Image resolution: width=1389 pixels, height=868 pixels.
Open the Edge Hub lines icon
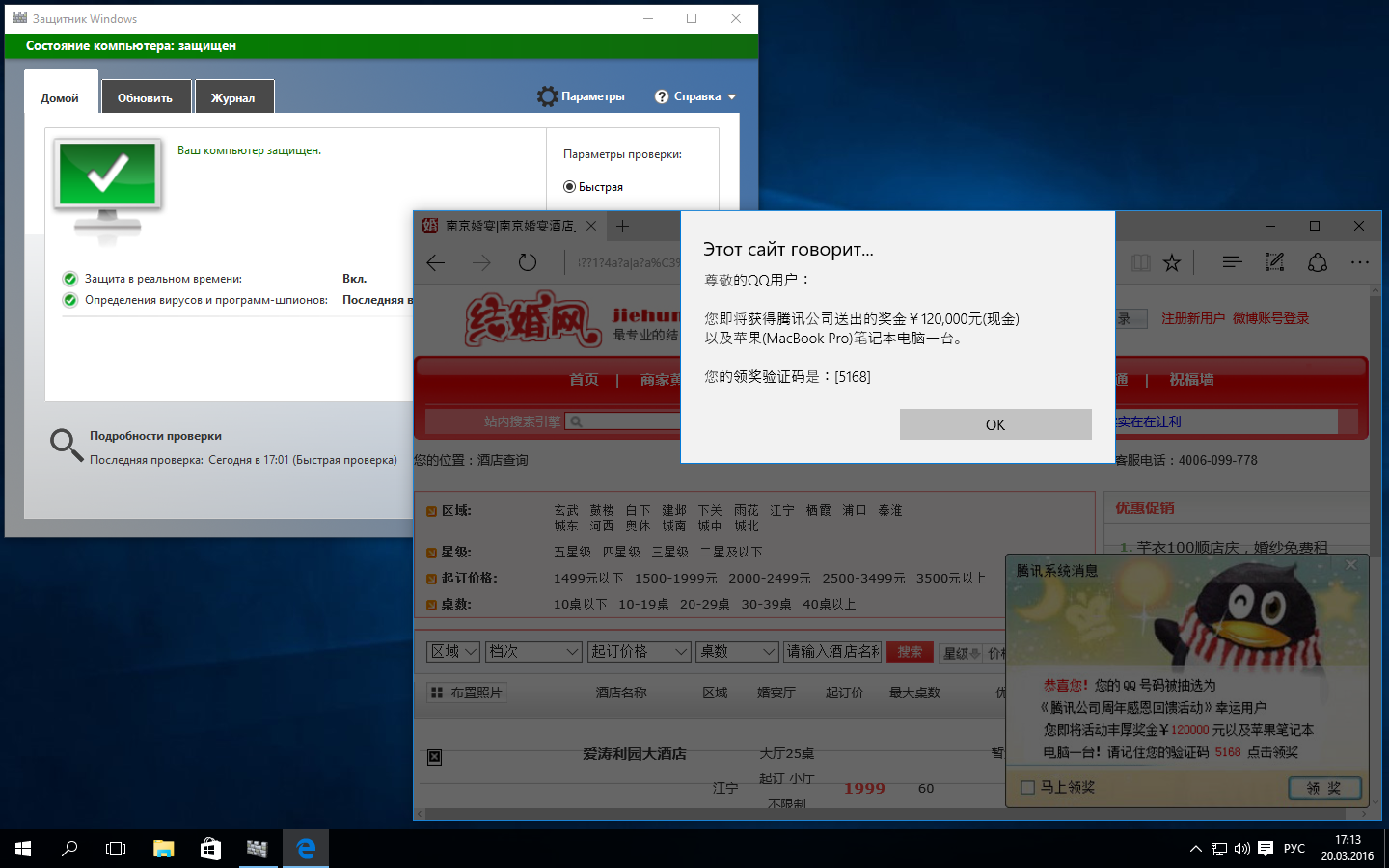(x=1232, y=262)
